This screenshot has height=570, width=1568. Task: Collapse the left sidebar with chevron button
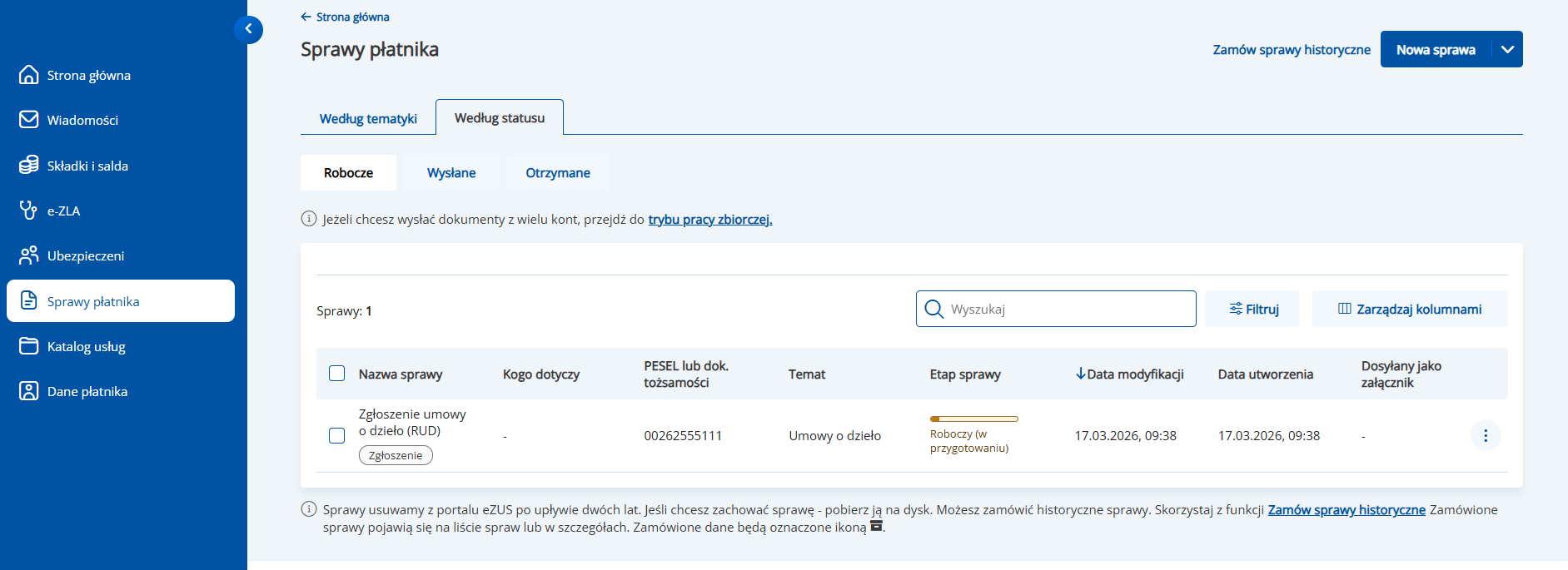coord(248,29)
